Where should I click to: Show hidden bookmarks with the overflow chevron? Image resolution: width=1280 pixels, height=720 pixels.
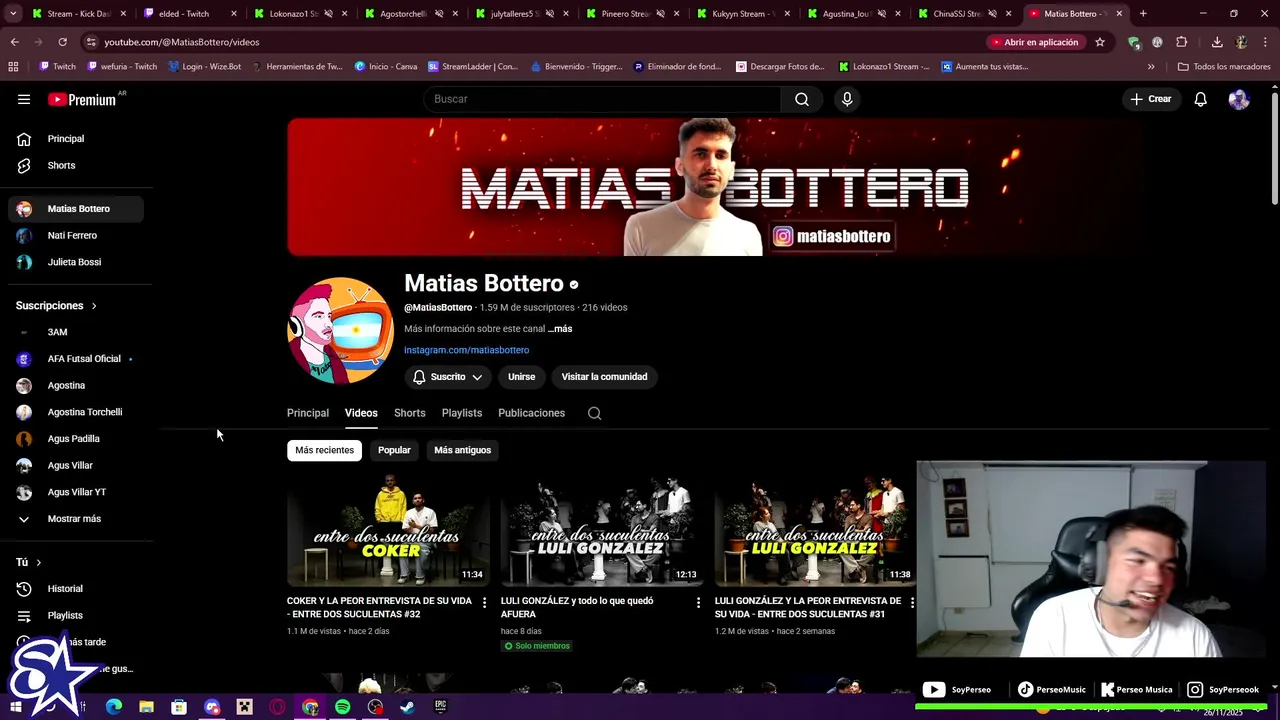1151,67
